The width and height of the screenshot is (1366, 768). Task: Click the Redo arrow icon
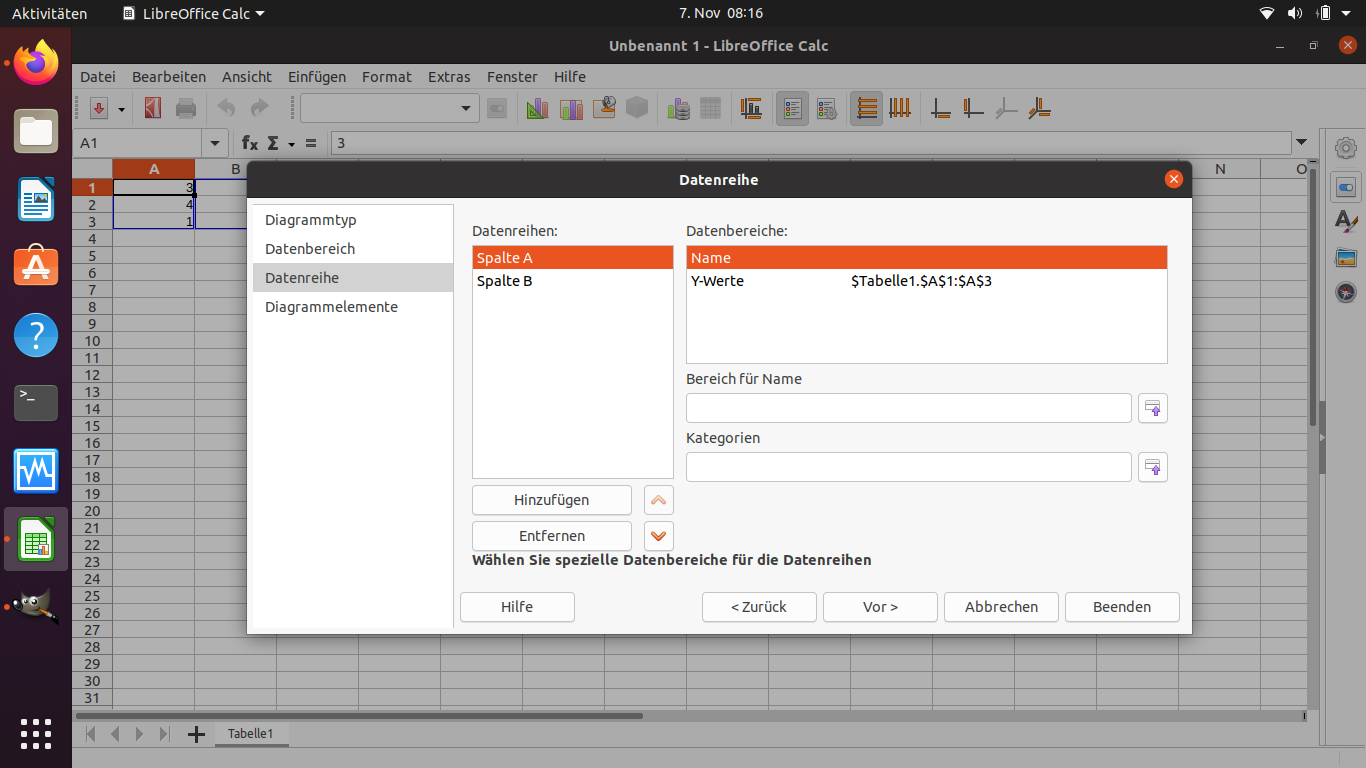tap(259, 108)
